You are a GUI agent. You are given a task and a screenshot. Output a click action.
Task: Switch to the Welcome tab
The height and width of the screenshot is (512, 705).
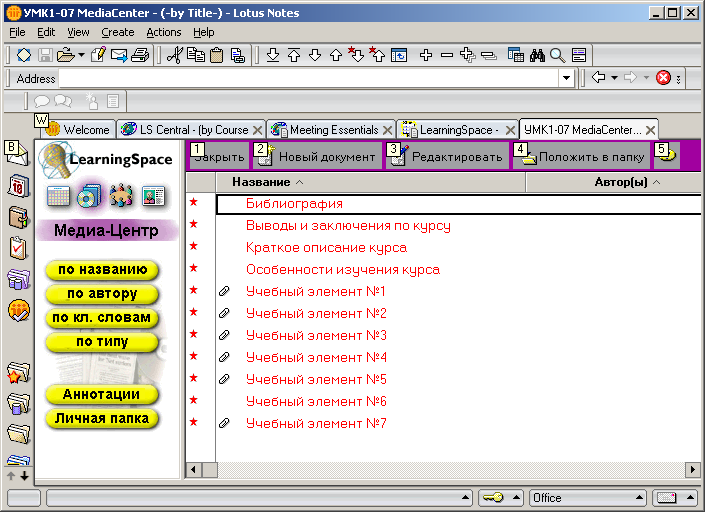[x=79, y=130]
